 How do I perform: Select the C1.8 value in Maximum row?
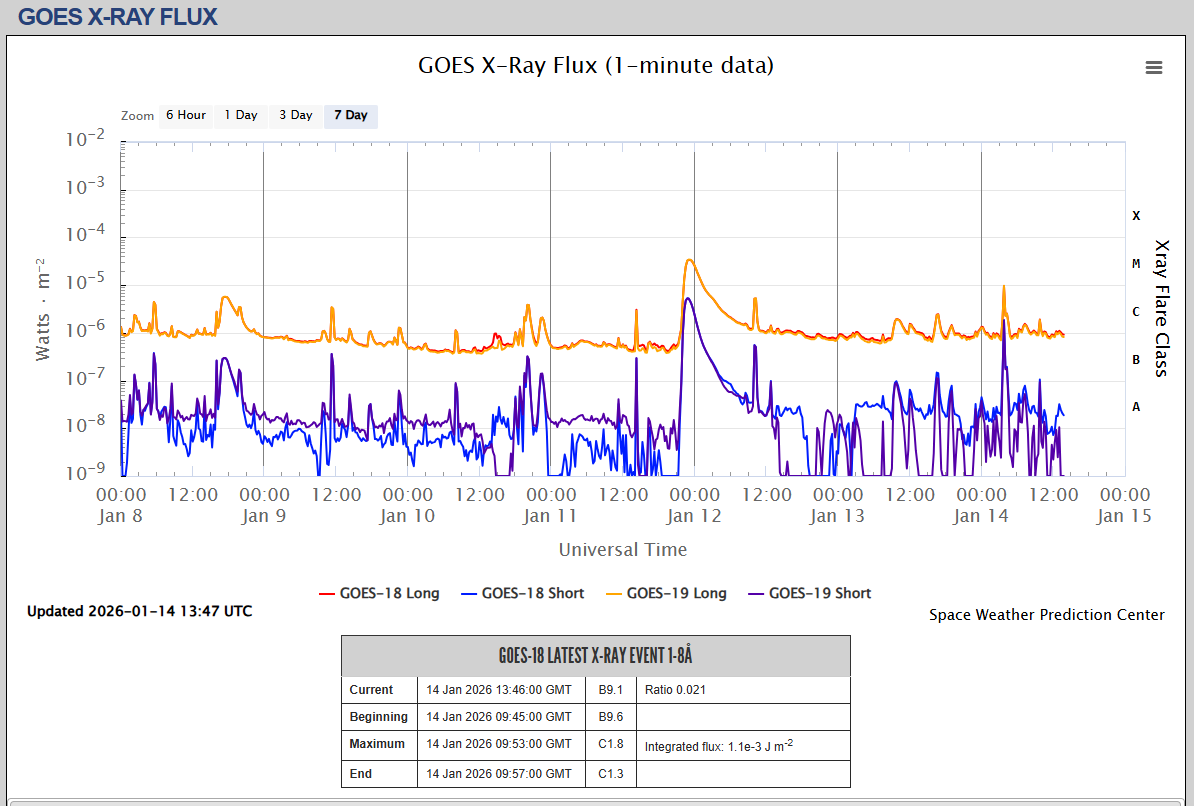point(610,744)
